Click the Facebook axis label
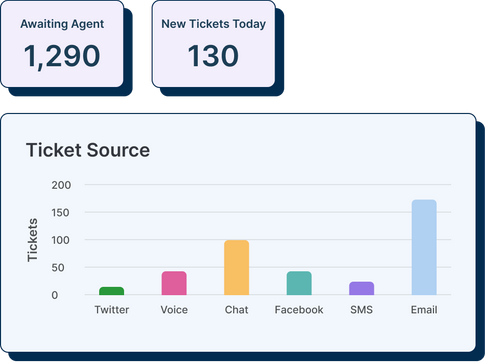Viewport: 488px width, 364px height. (x=299, y=310)
